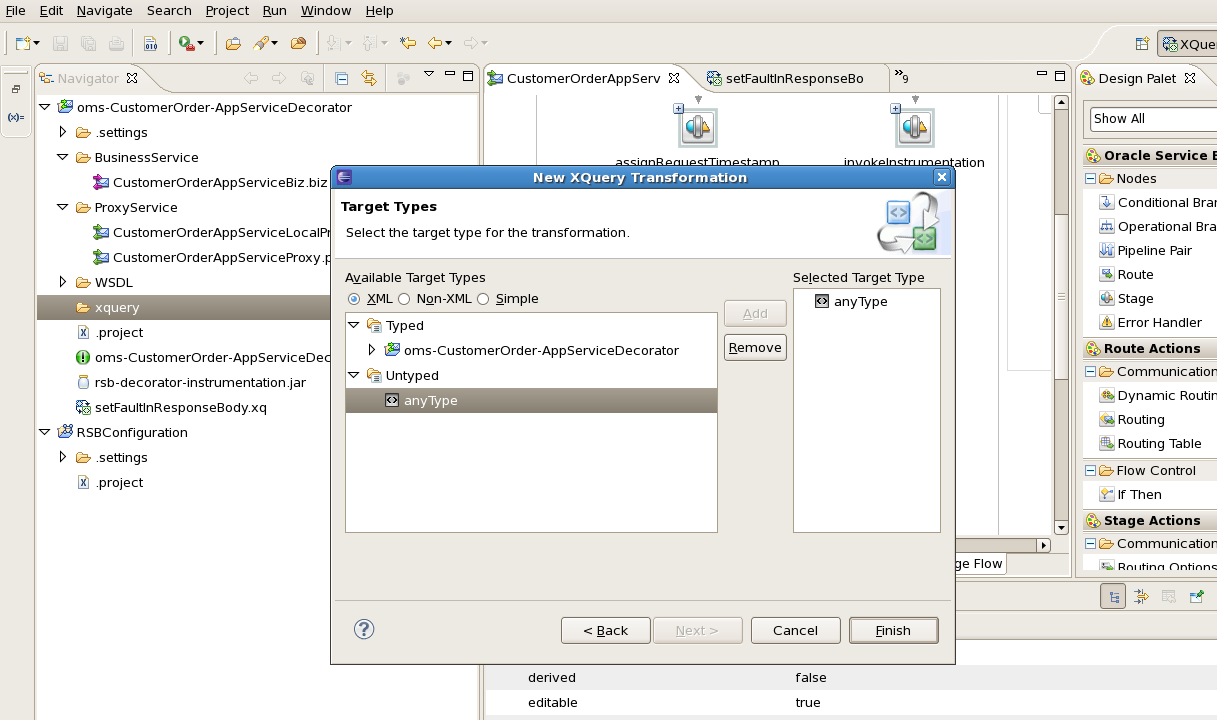The height and width of the screenshot is (720, 1217).
Task: Select Routing Table palette item
Action: coord(1150,443)
